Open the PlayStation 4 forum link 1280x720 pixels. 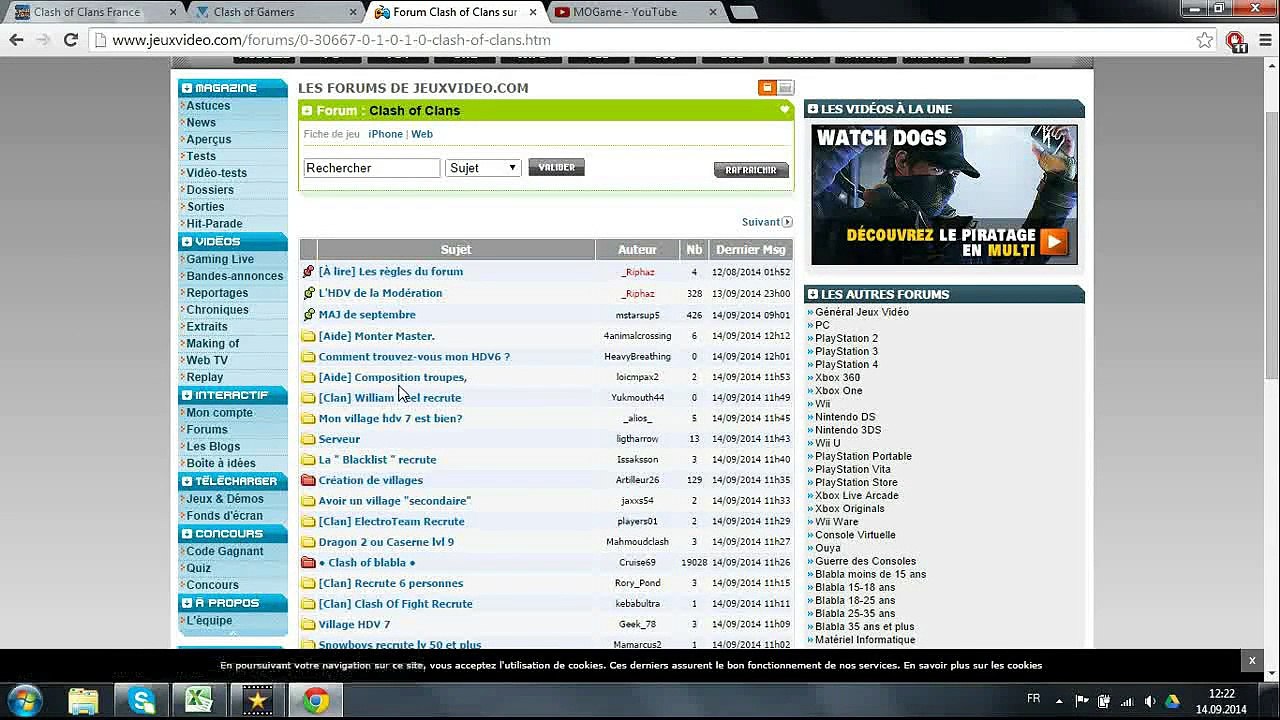tap(846, 364)
